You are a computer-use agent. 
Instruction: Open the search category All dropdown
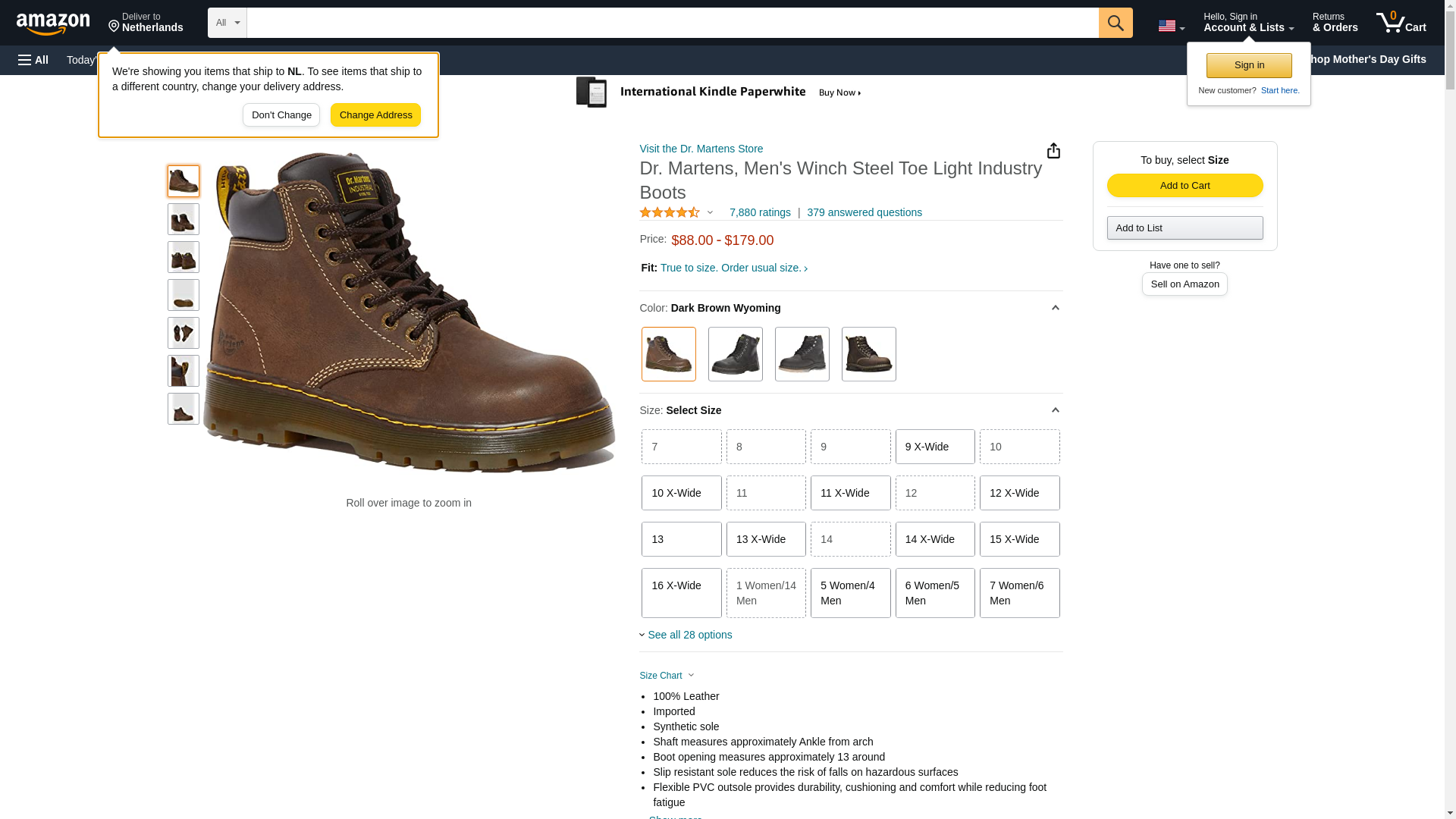pos(227,23)
